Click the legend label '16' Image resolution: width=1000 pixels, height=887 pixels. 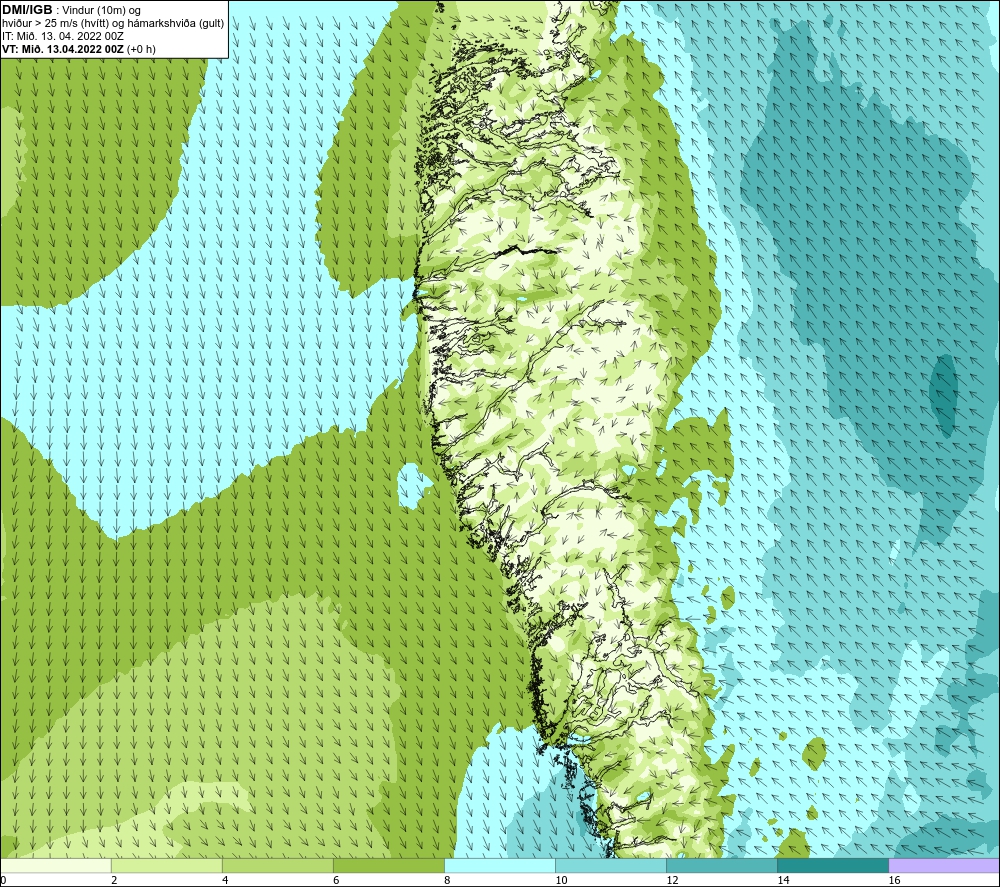pyautogui.click(x=894, y=880)
